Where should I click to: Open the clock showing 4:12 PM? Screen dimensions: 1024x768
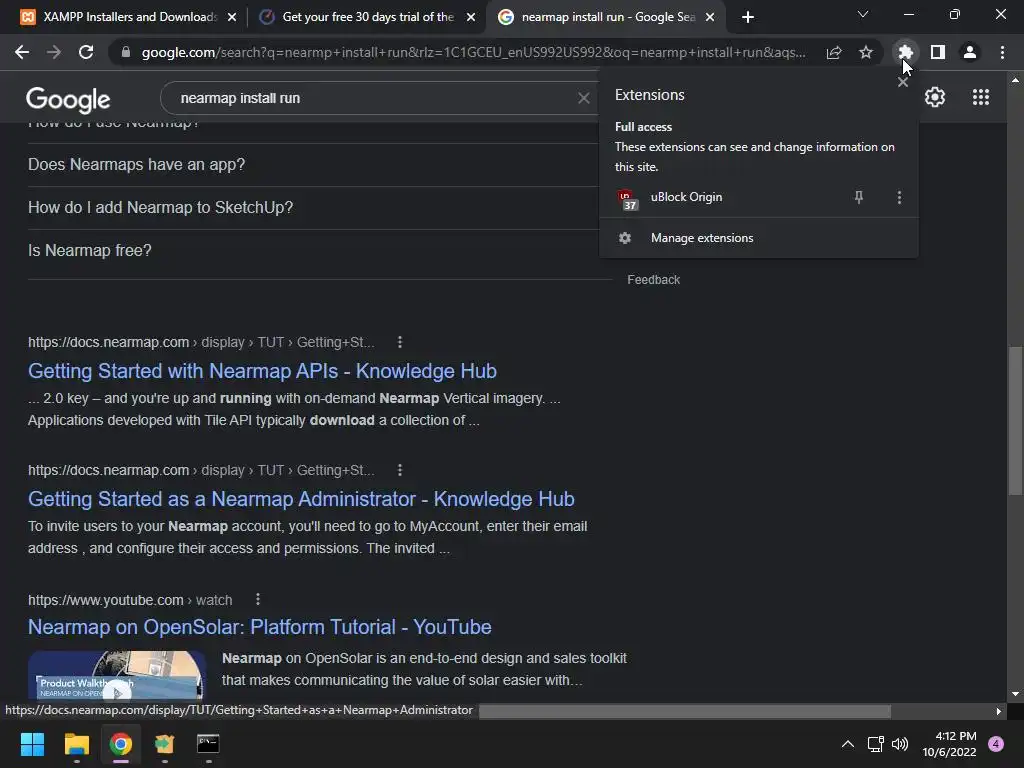(950, 744)
